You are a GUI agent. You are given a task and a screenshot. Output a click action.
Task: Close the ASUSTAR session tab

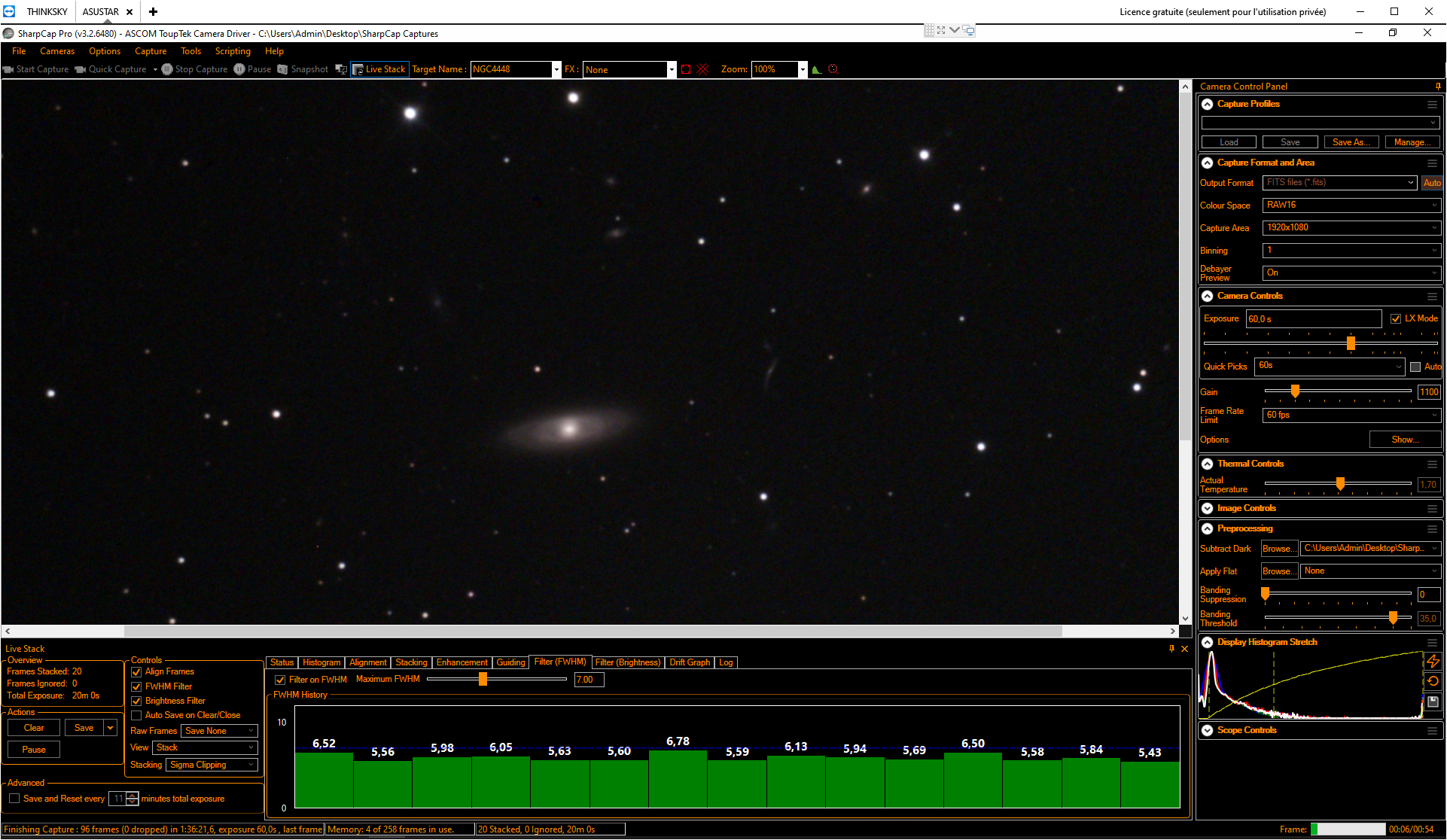click(x=129, y=12)
